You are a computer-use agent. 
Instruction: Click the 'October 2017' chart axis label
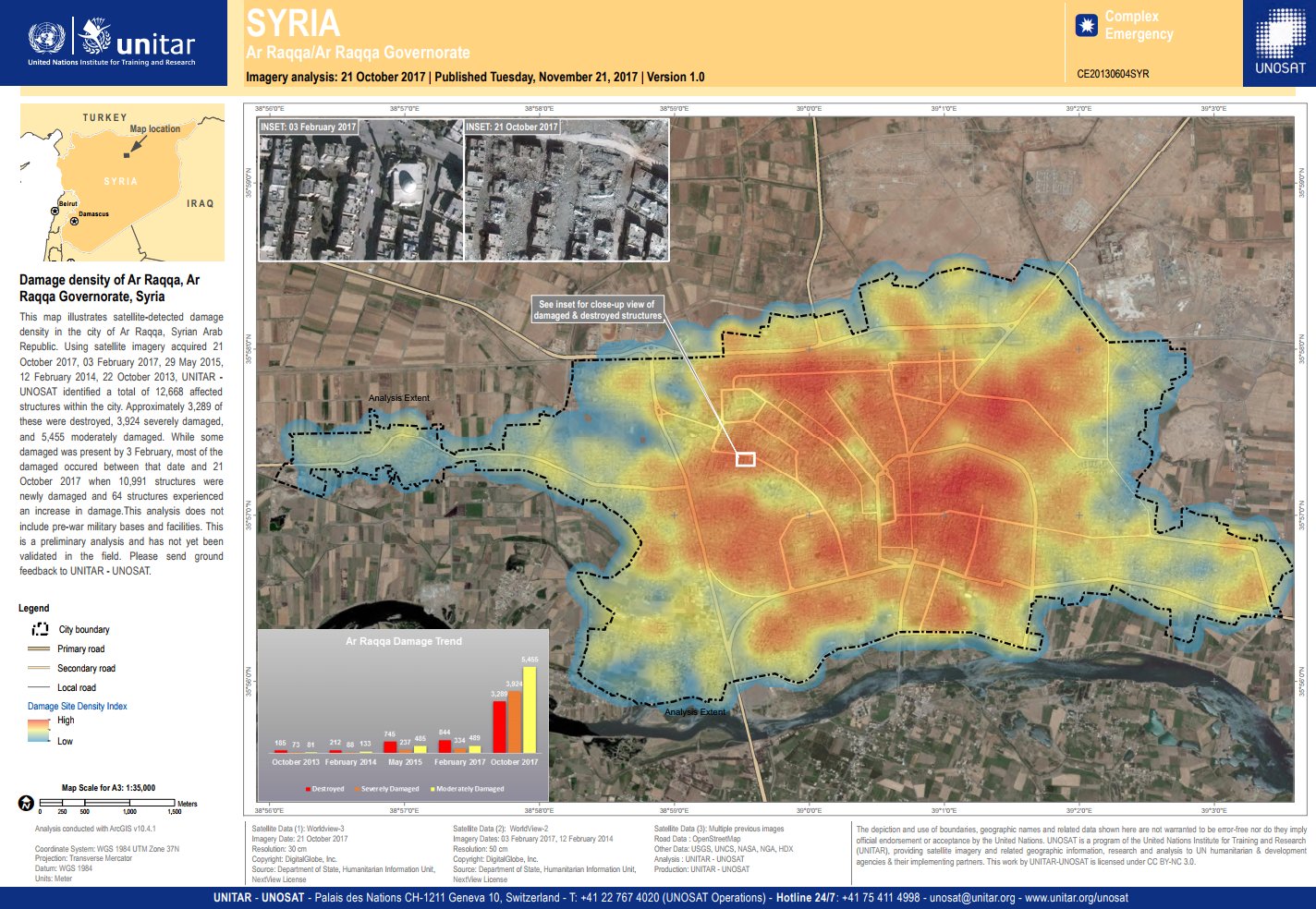click(x=514, y=762)
